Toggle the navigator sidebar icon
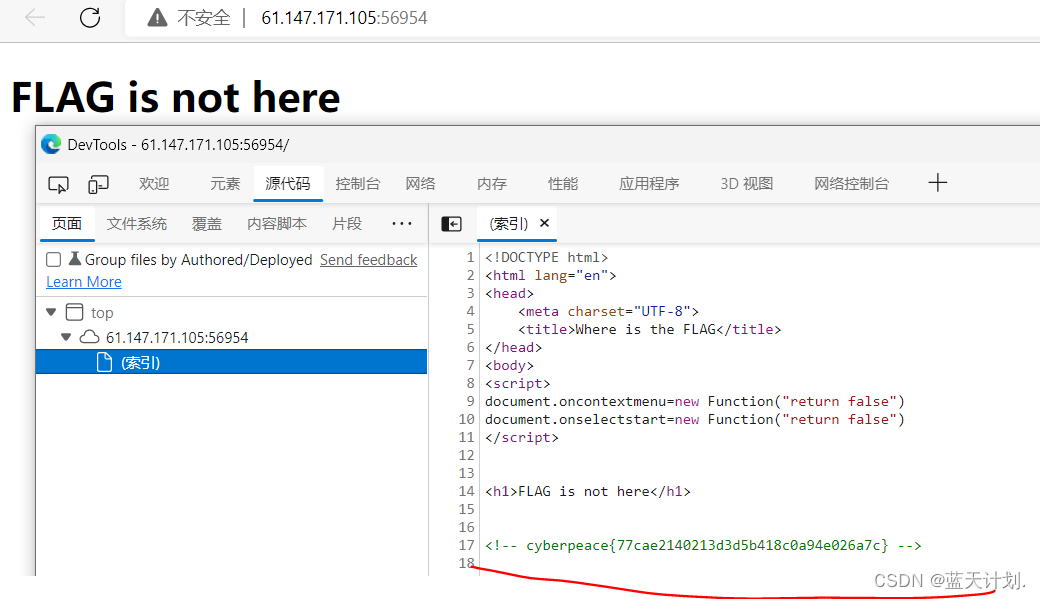 pyautogui.click(x=452, y=224)
